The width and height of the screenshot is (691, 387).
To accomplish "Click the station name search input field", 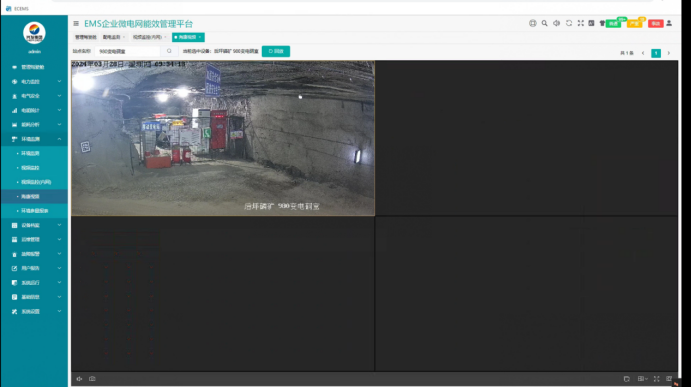I will pos(128,52).
